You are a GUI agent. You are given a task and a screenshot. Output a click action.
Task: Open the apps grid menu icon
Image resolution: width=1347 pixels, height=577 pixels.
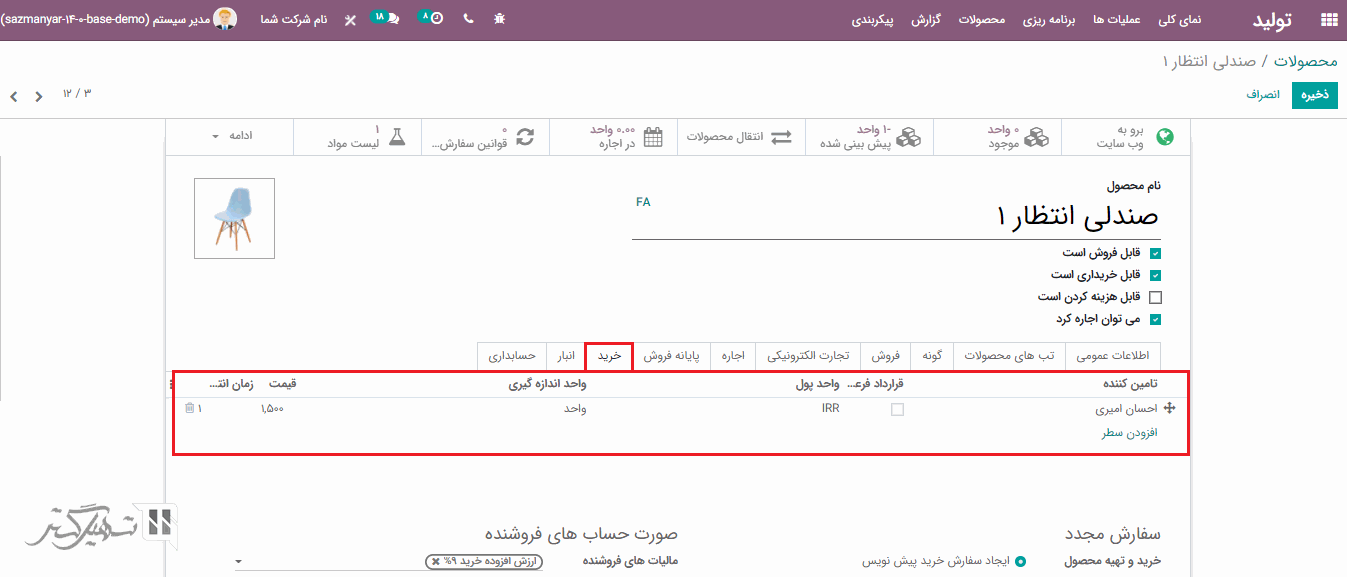[1328, 19]
